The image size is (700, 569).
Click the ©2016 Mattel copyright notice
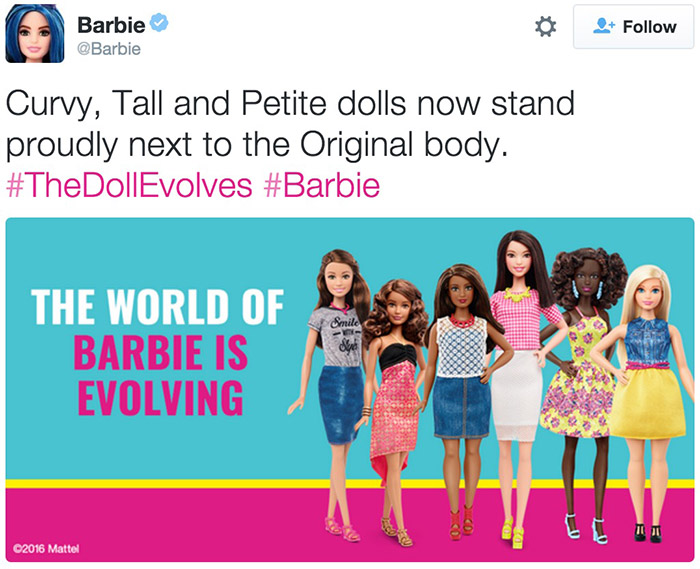[46, 548]
